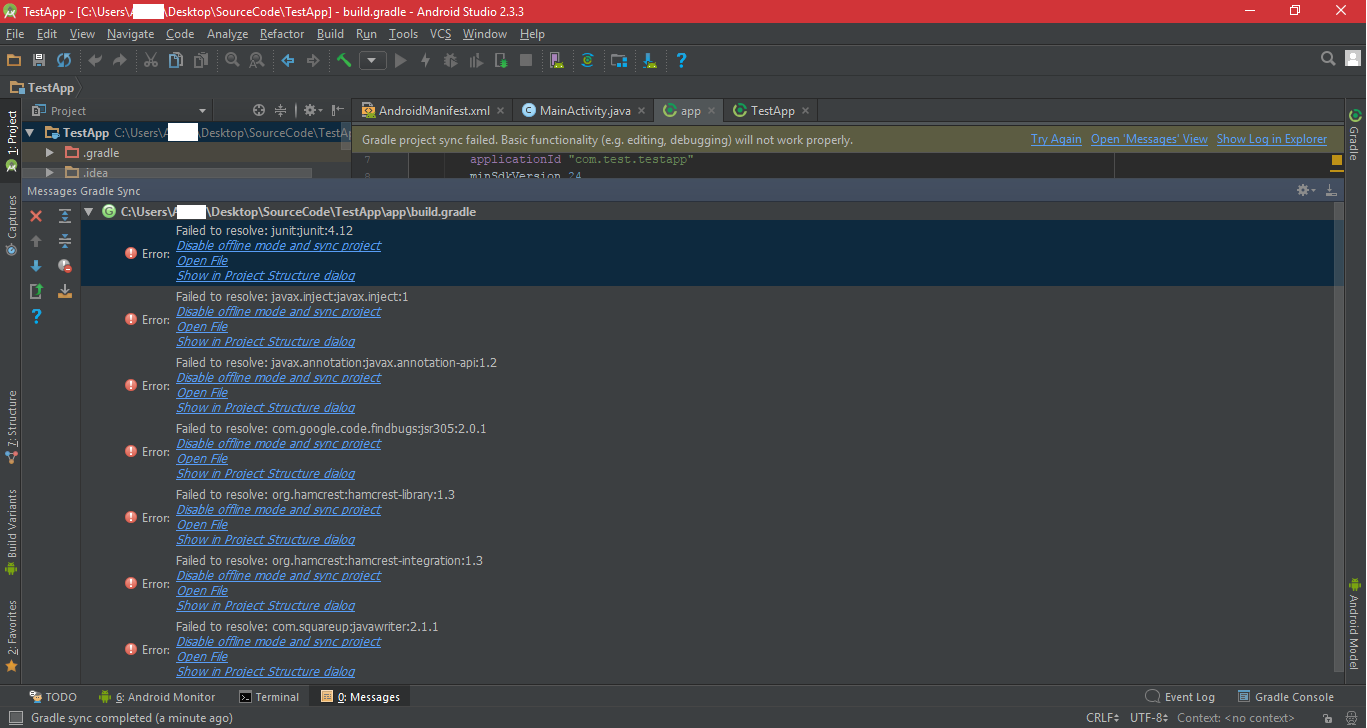
Task: Click Disable offline mode link for junit error
Action: pos(278,246)
